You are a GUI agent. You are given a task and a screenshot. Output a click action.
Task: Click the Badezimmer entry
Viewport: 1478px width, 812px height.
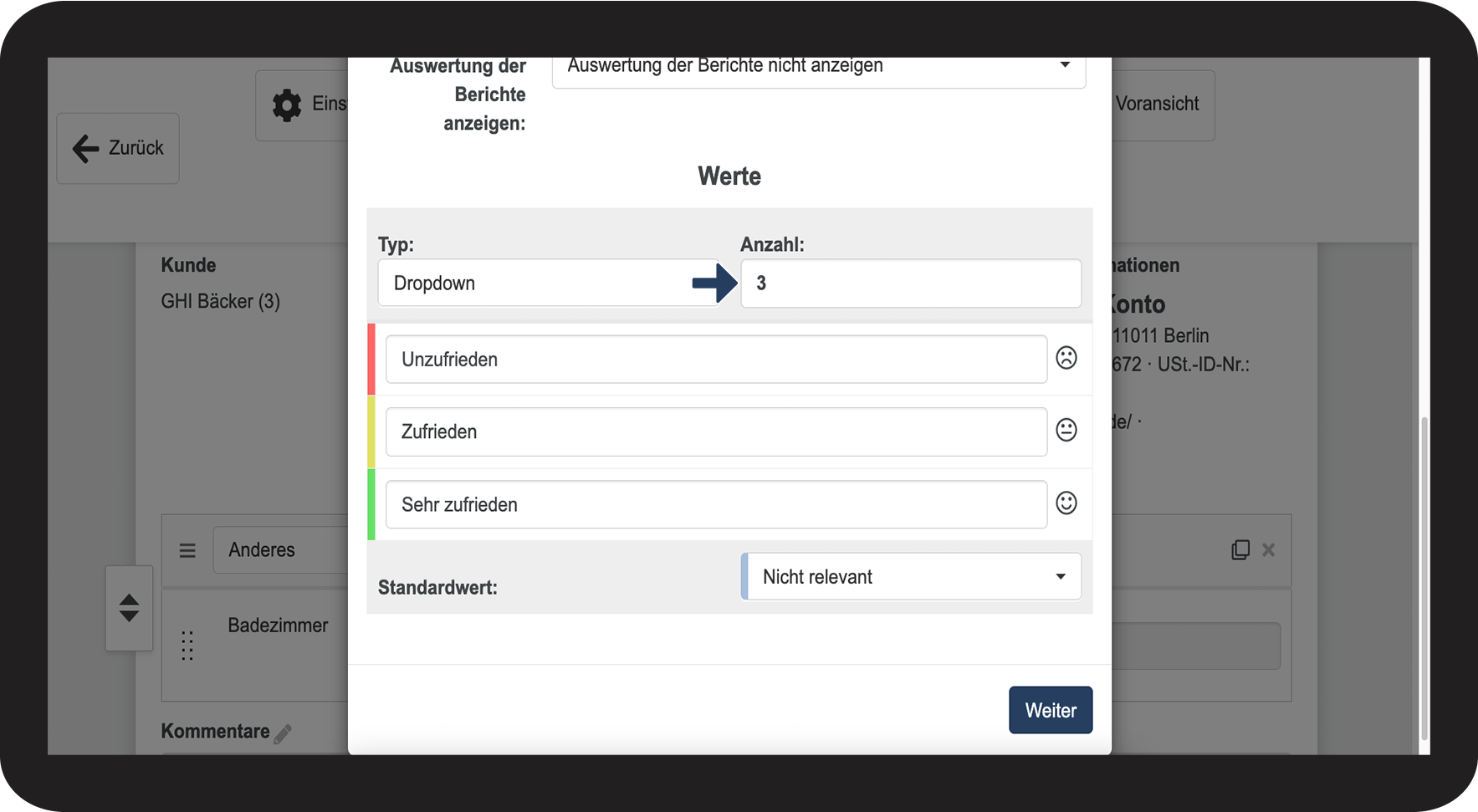278,626
